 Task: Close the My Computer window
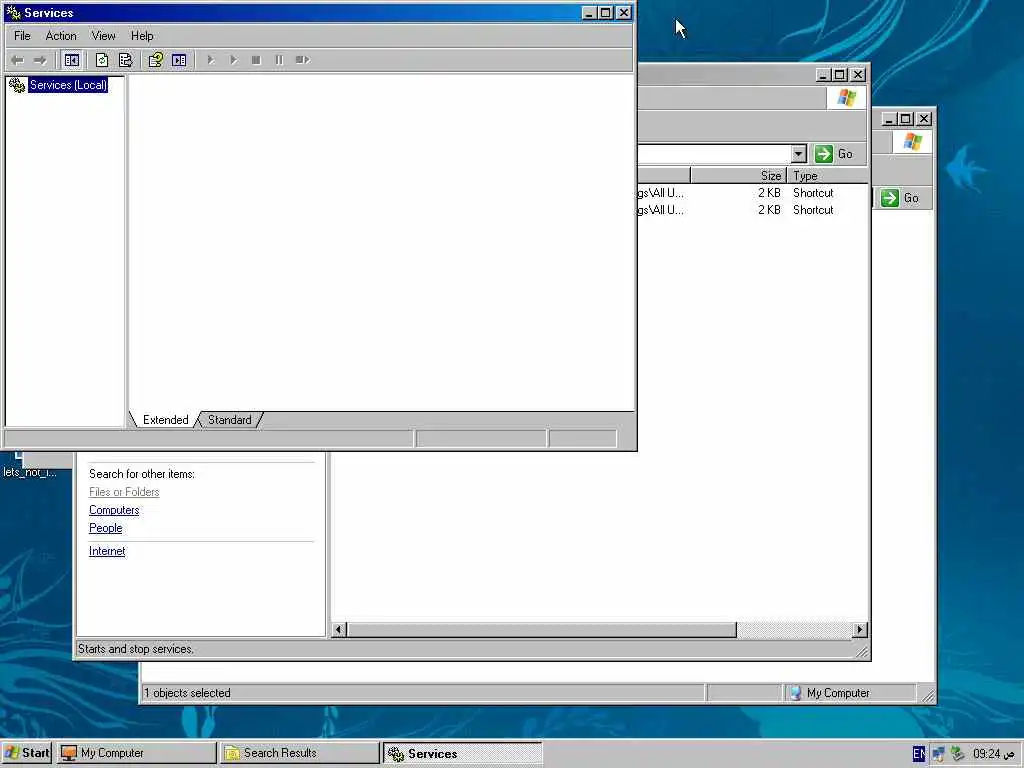point(923,119)
